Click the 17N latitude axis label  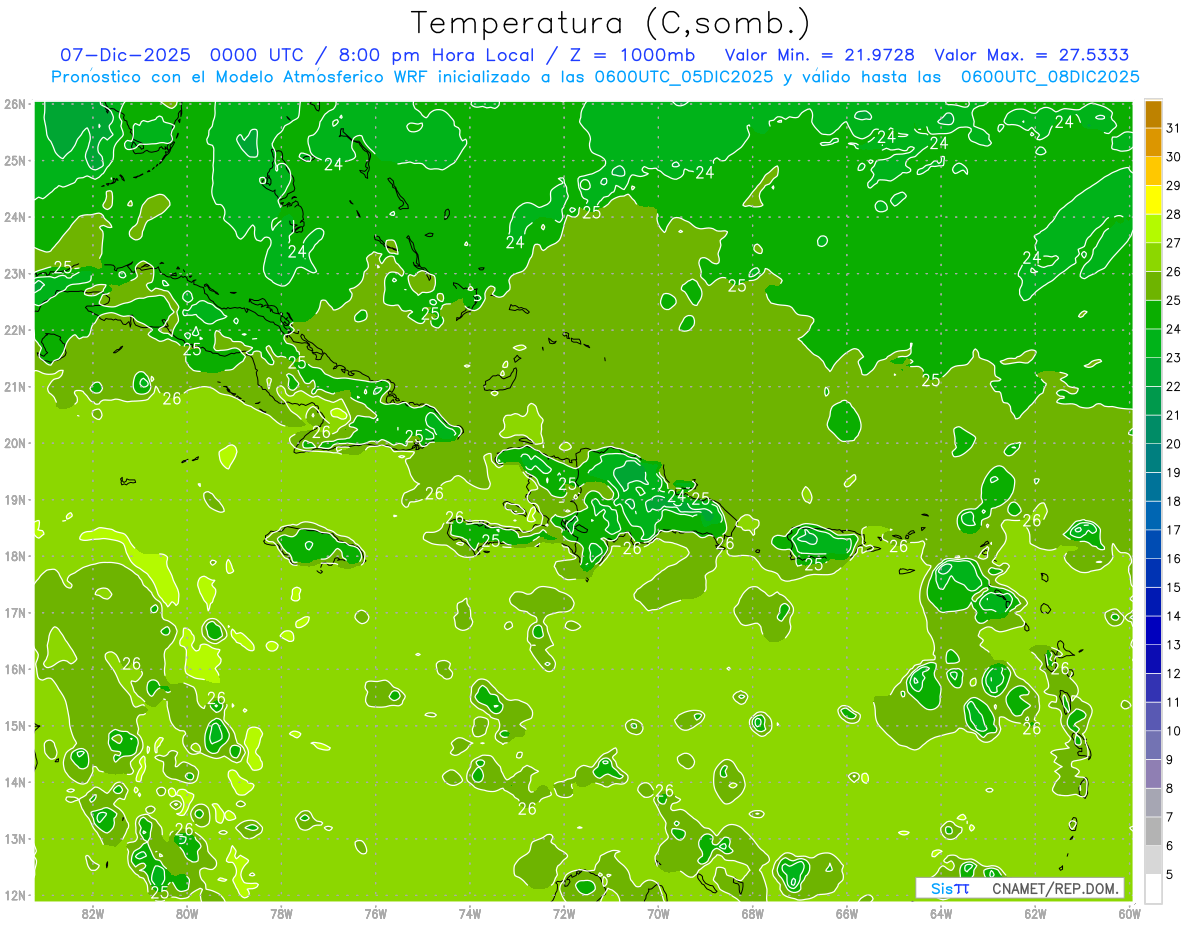click(14, 612)
